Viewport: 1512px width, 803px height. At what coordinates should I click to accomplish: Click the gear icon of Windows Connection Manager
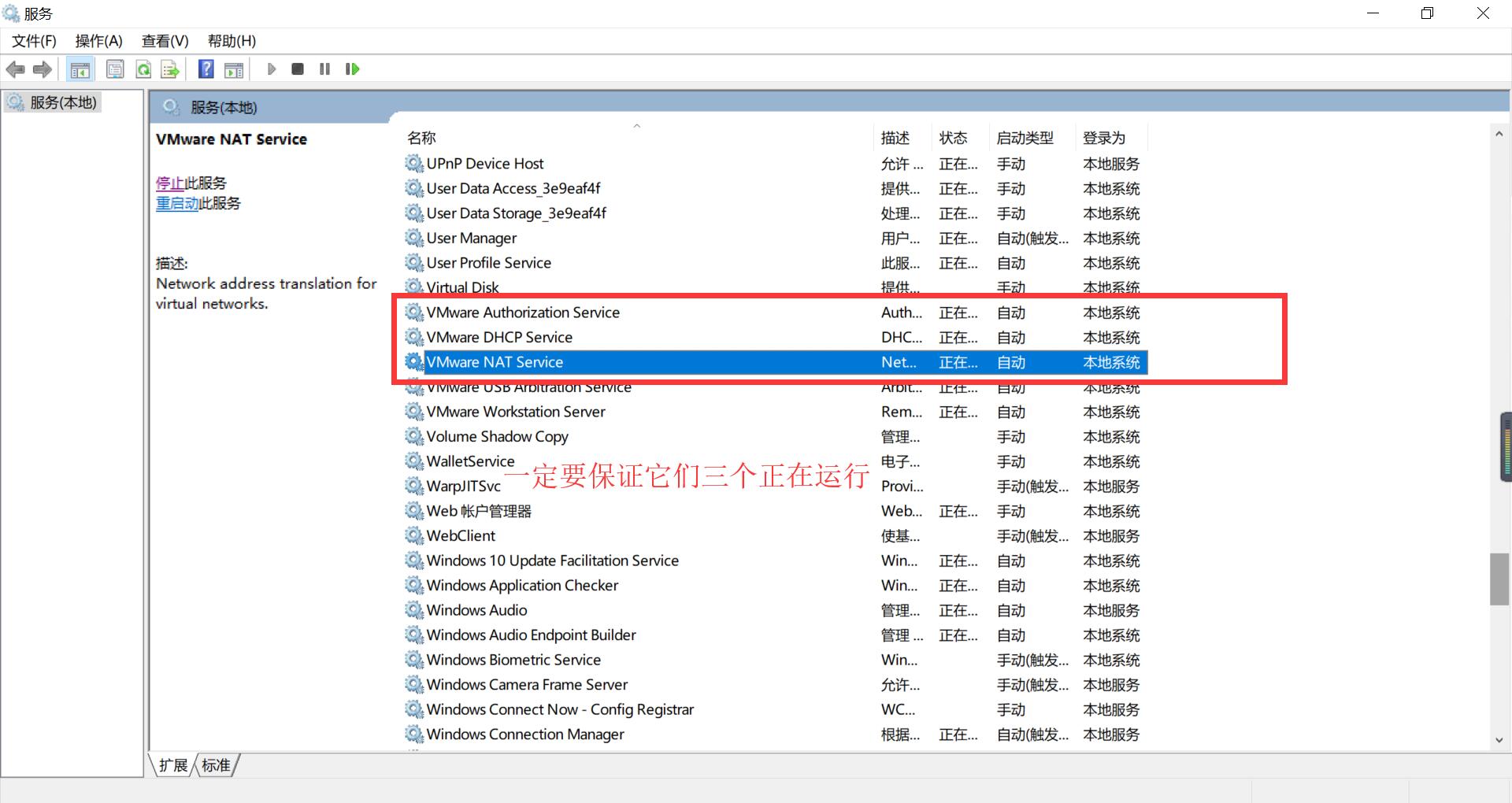coord(414,734)
